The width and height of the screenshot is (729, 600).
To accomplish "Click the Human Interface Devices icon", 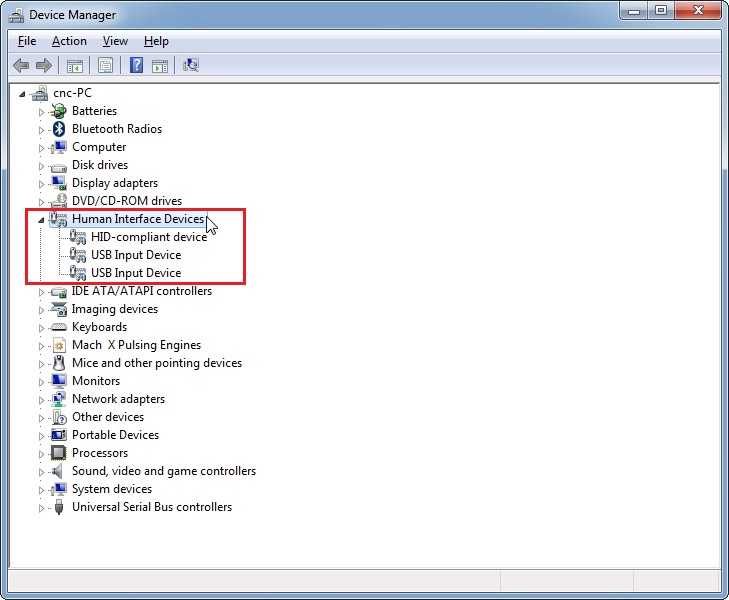I will (x=59, y=219).
